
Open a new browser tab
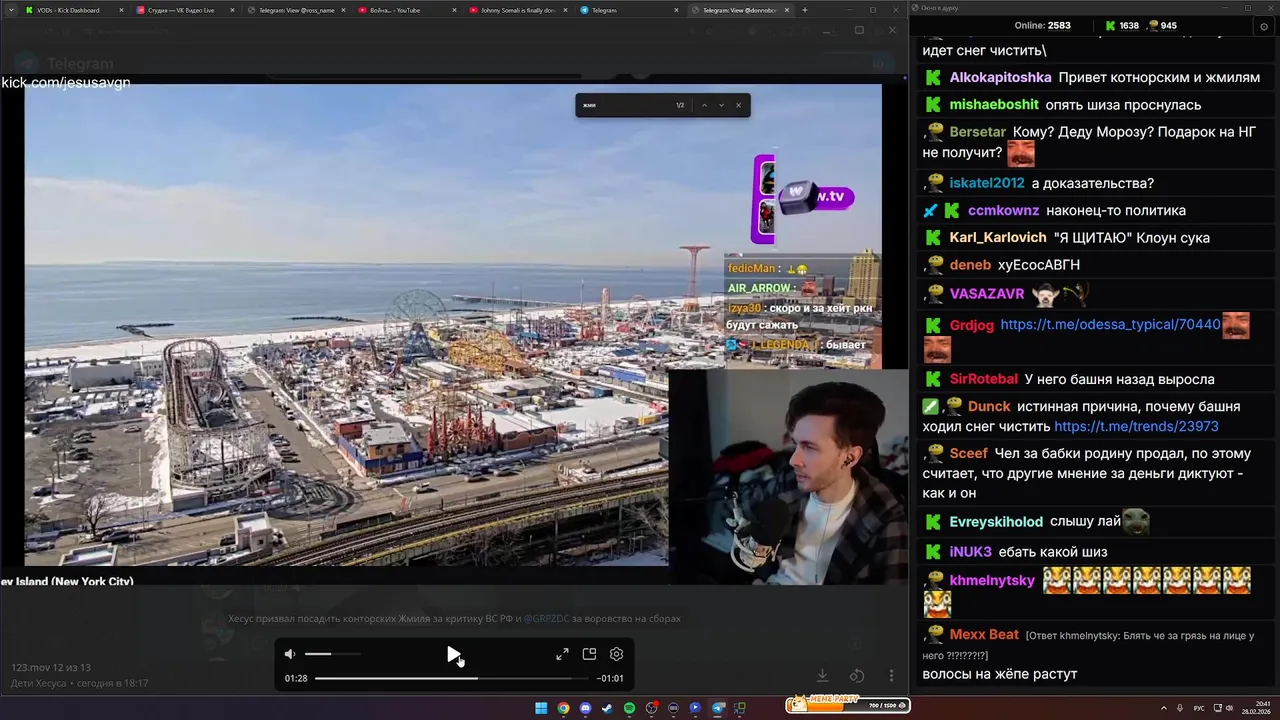[x=805, y=10]
